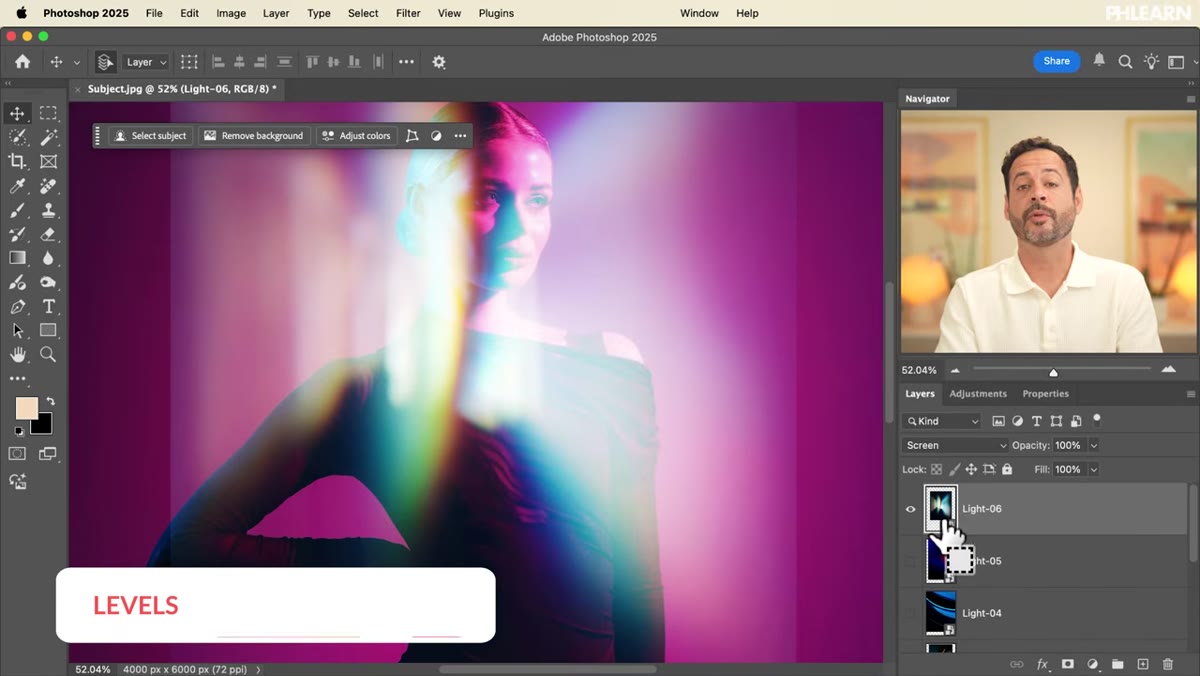Show the Light-04 layer
The image size is (1200, 676).
click(910, 613)
